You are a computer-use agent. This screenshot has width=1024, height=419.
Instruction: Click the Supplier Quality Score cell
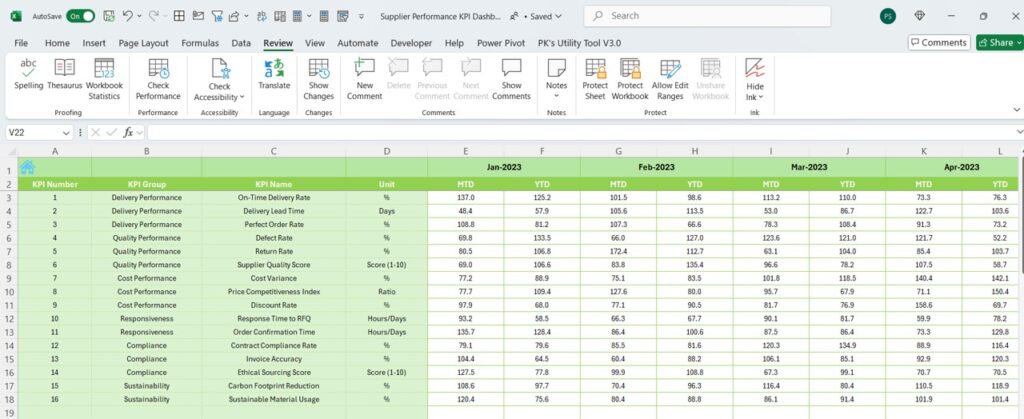coord(274,265)
